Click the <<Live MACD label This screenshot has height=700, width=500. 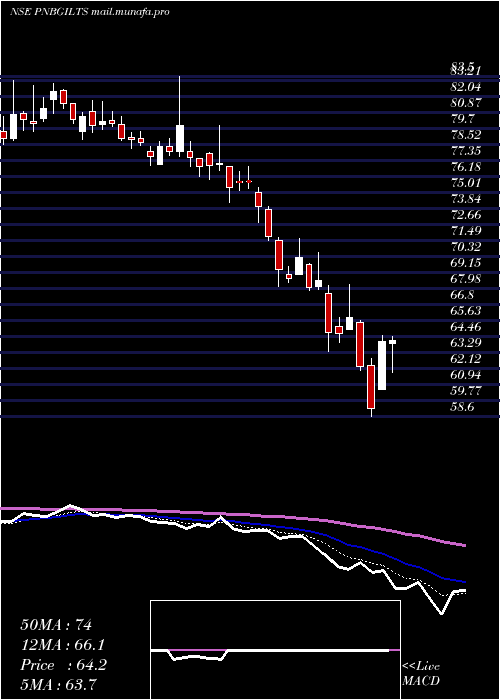[x=421, y=674]
